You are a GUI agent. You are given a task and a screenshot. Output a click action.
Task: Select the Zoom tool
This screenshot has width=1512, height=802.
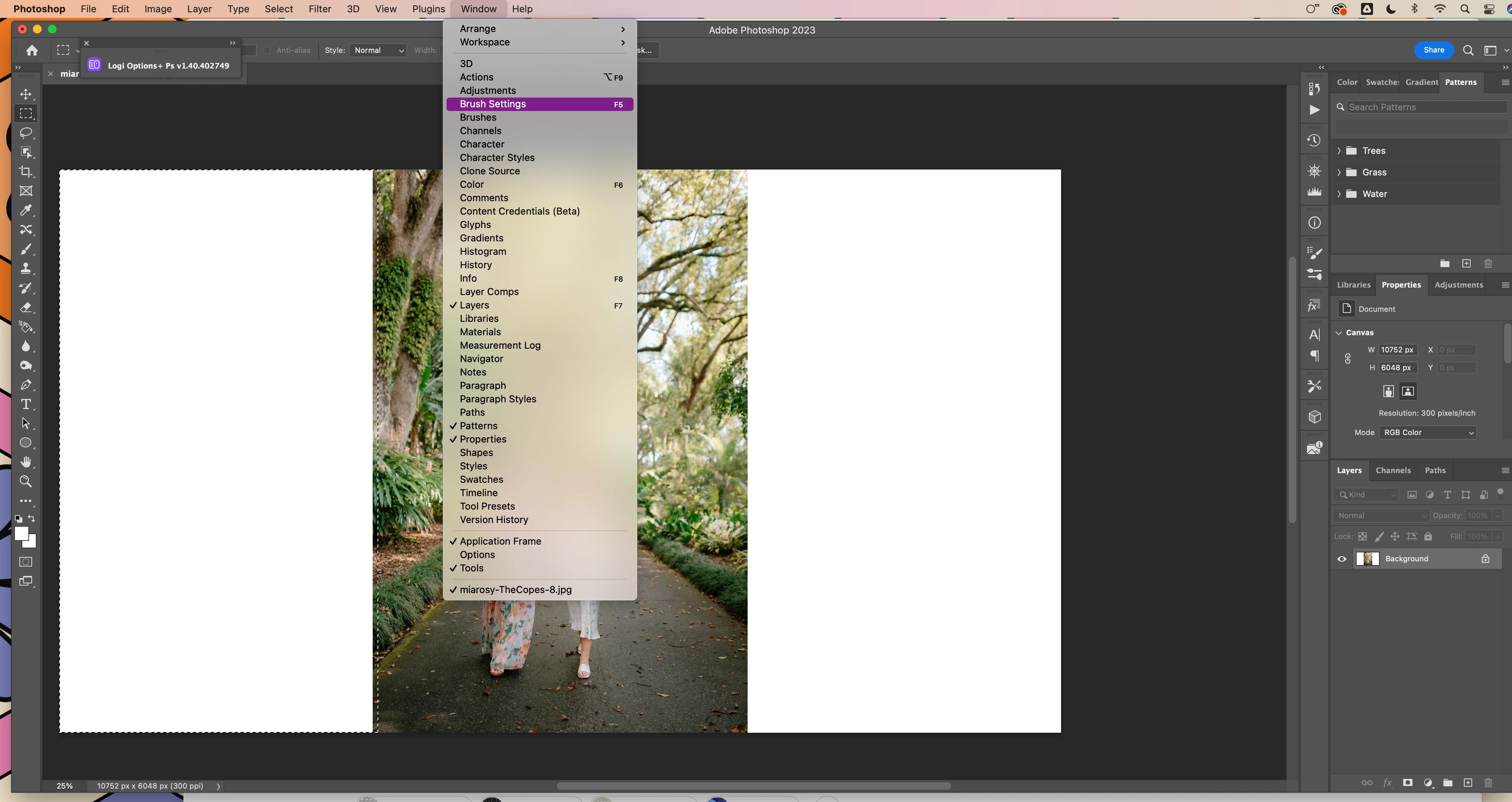click(x=26, y=482)
